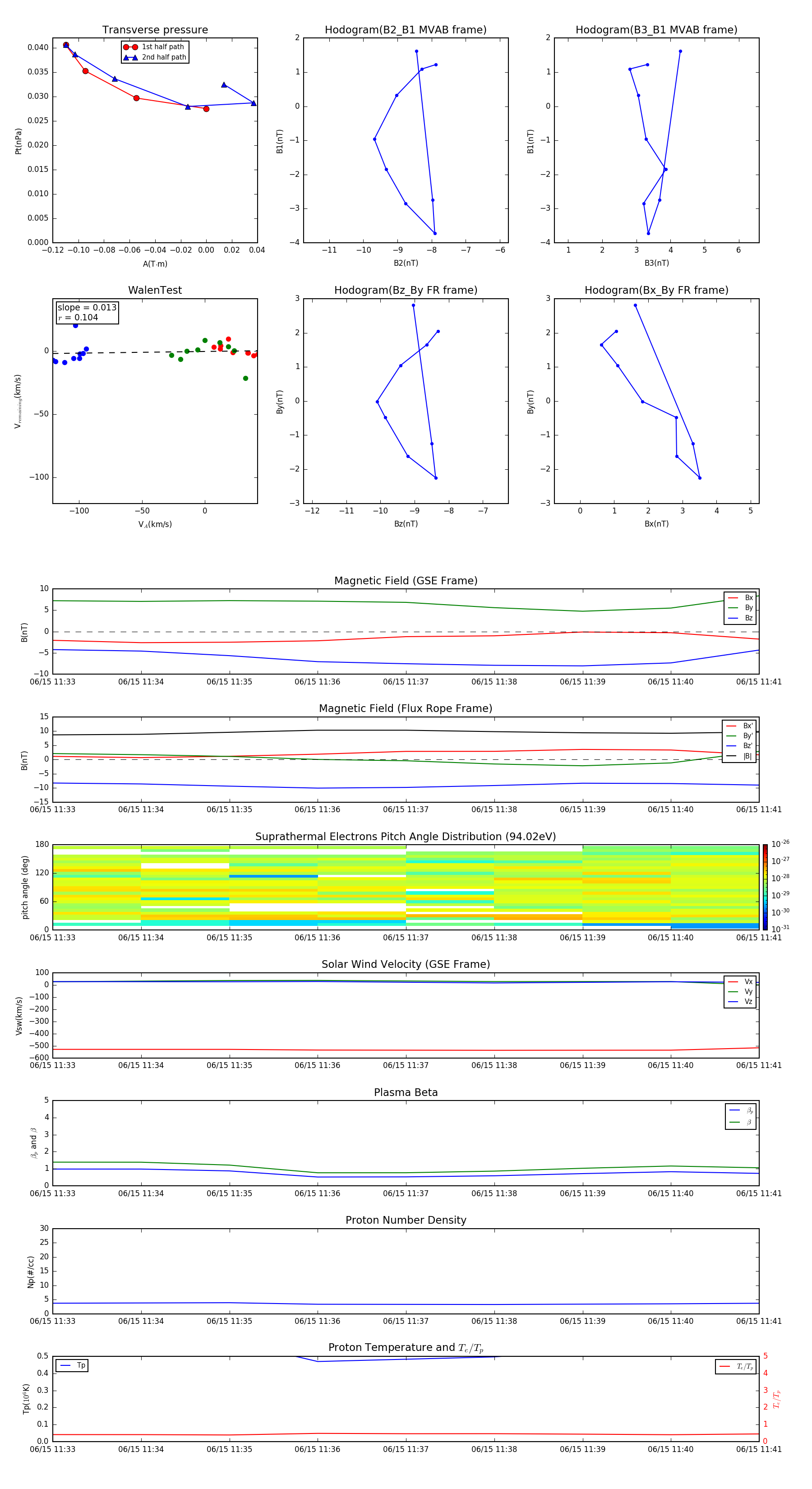Click the 'r = 0.104' annotation
This screenshot has height=1489, width=812.
click(78, 317)
